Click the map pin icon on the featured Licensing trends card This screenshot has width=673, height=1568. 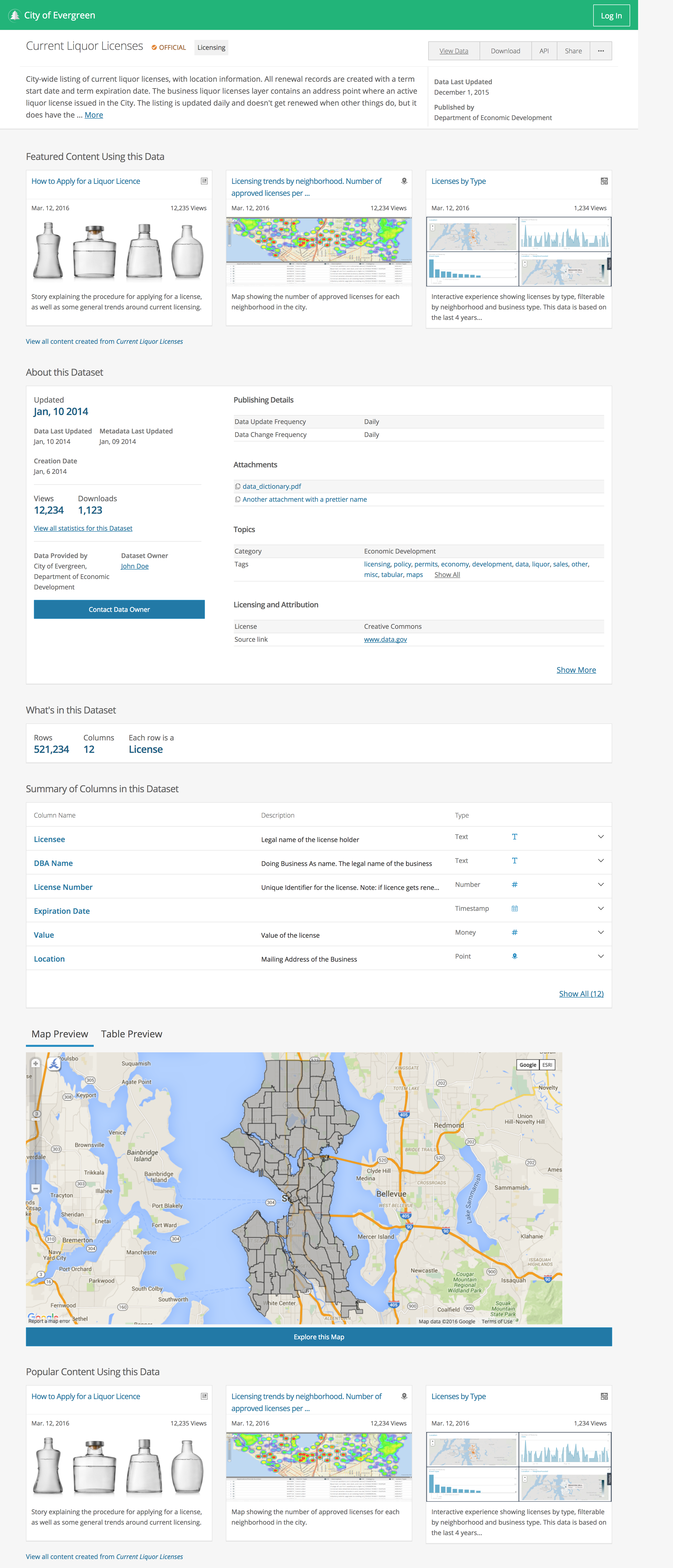(x=404, y=181)
